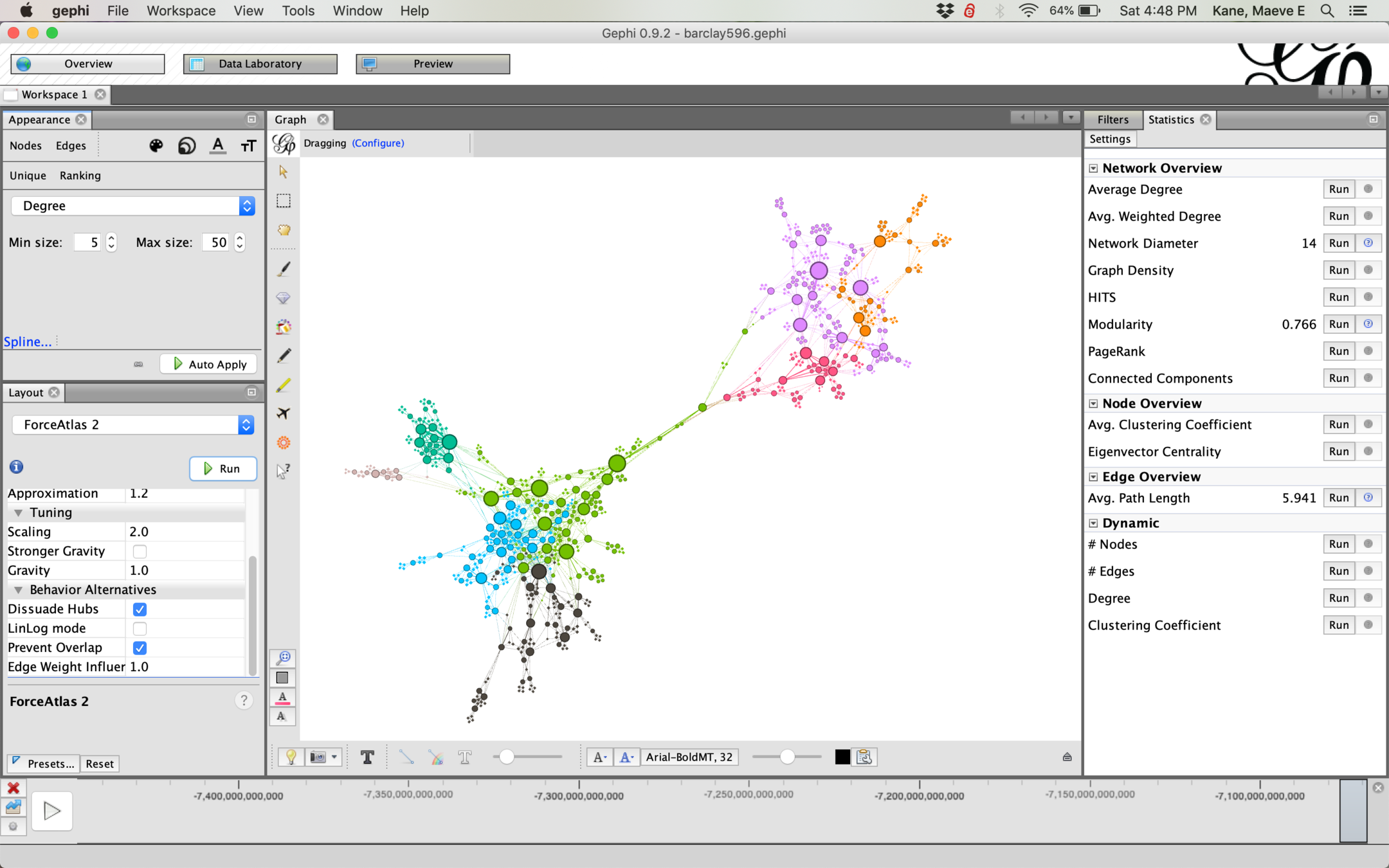Enable the LinLog mode checkbox
This screenshot has height=868, width=1389.
point(140,628)
